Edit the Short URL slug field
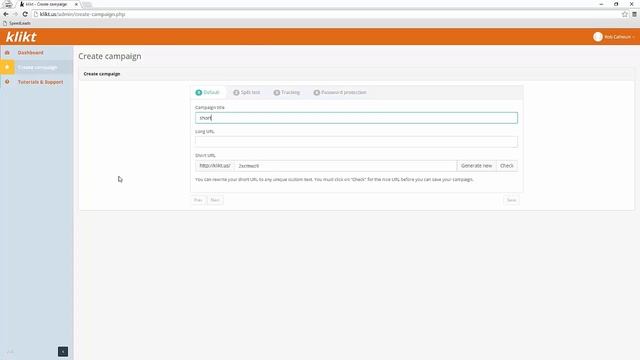The width and height of the screenshot is (640, 360). coord(346,166)
